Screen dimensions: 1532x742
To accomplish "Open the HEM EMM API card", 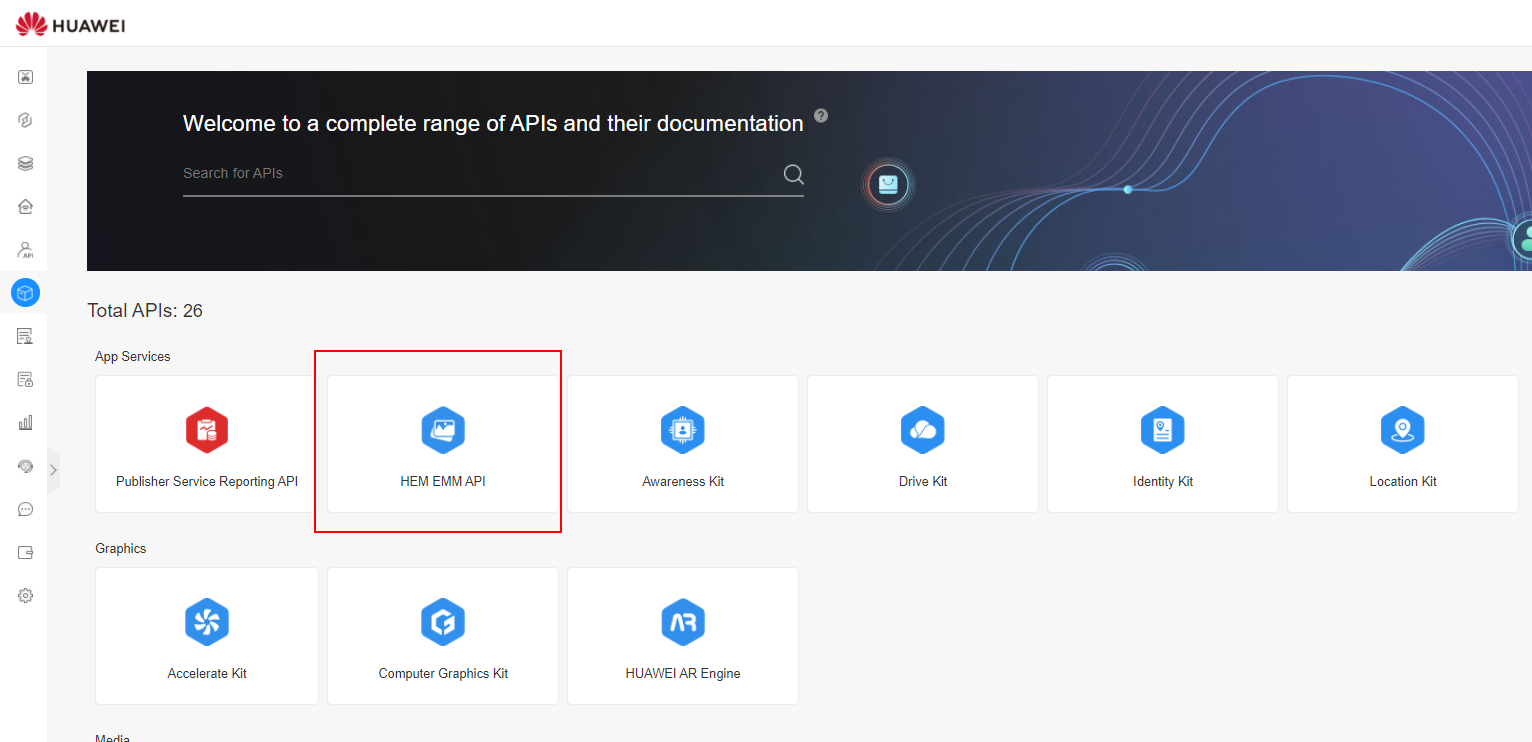I will pyautogui.click(x=443, y=444).
